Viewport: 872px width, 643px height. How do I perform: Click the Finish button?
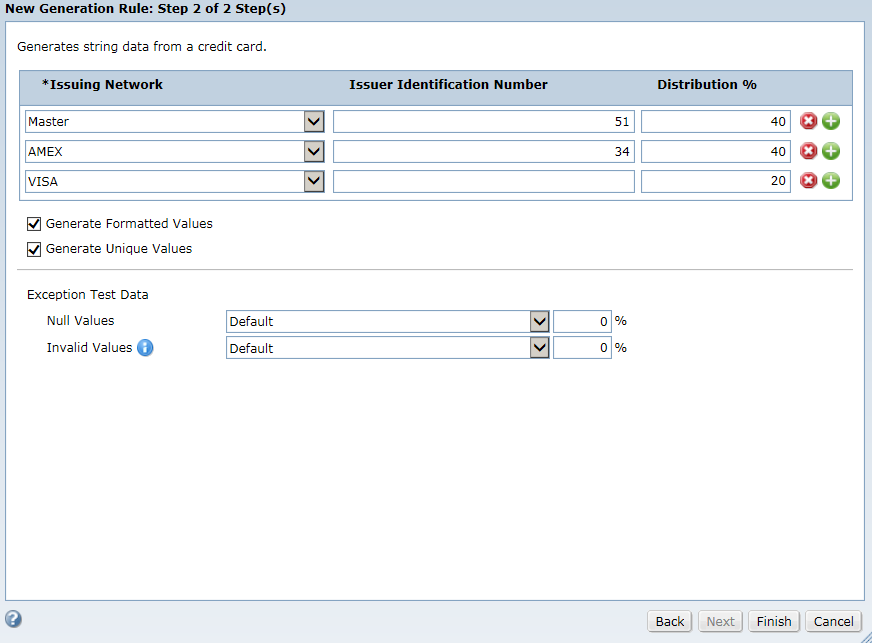[x=773, y=621]
